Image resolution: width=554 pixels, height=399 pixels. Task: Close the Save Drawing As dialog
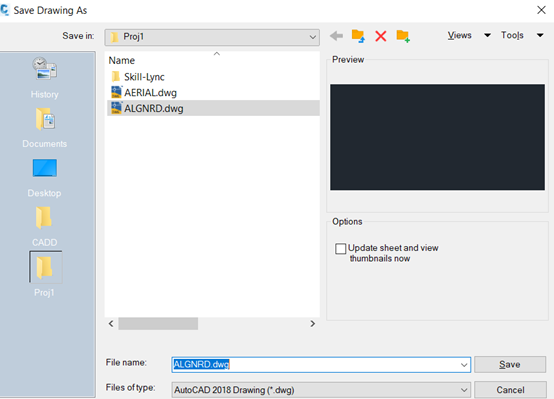(541, 10)
